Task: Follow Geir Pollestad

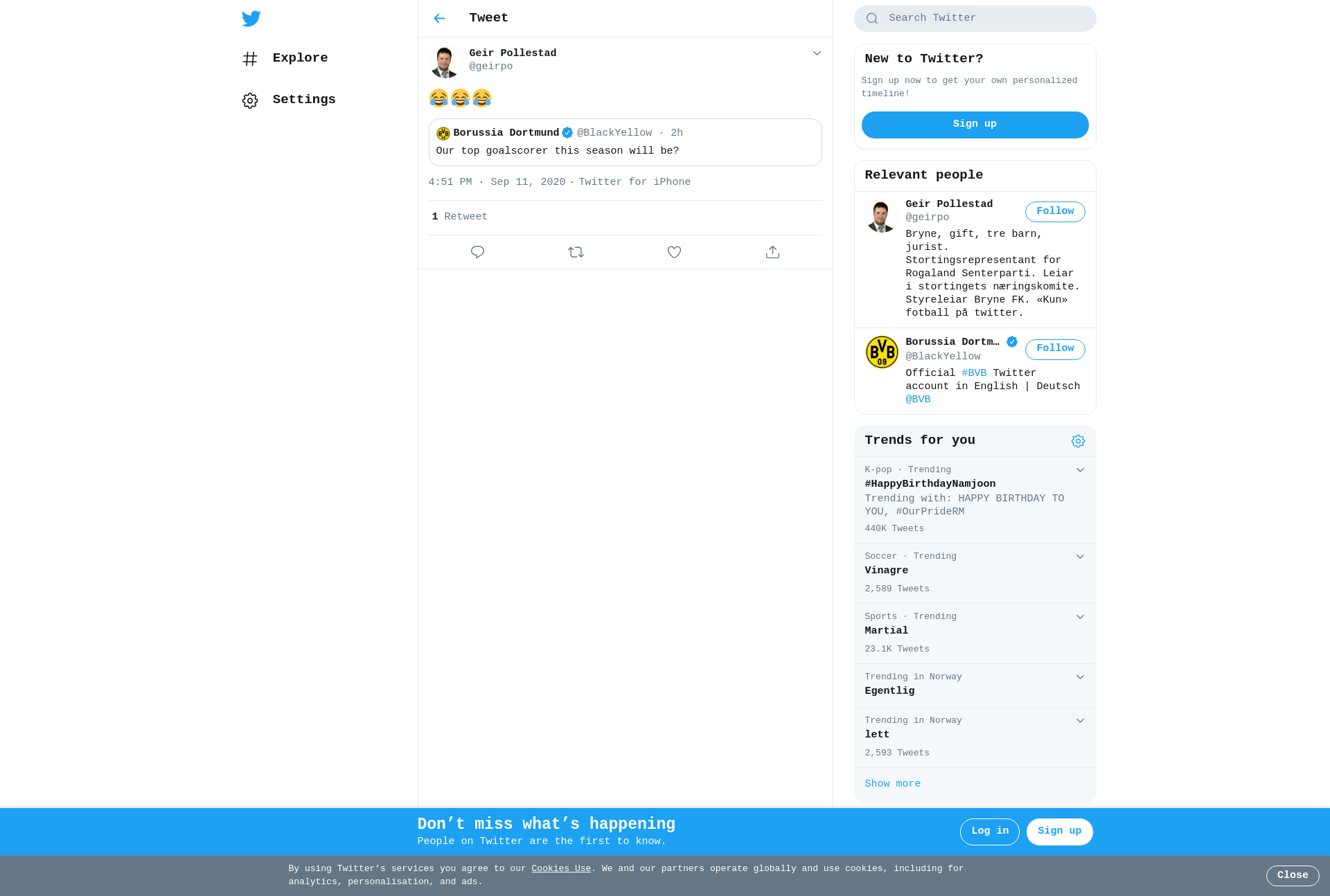Action: 1055,212
